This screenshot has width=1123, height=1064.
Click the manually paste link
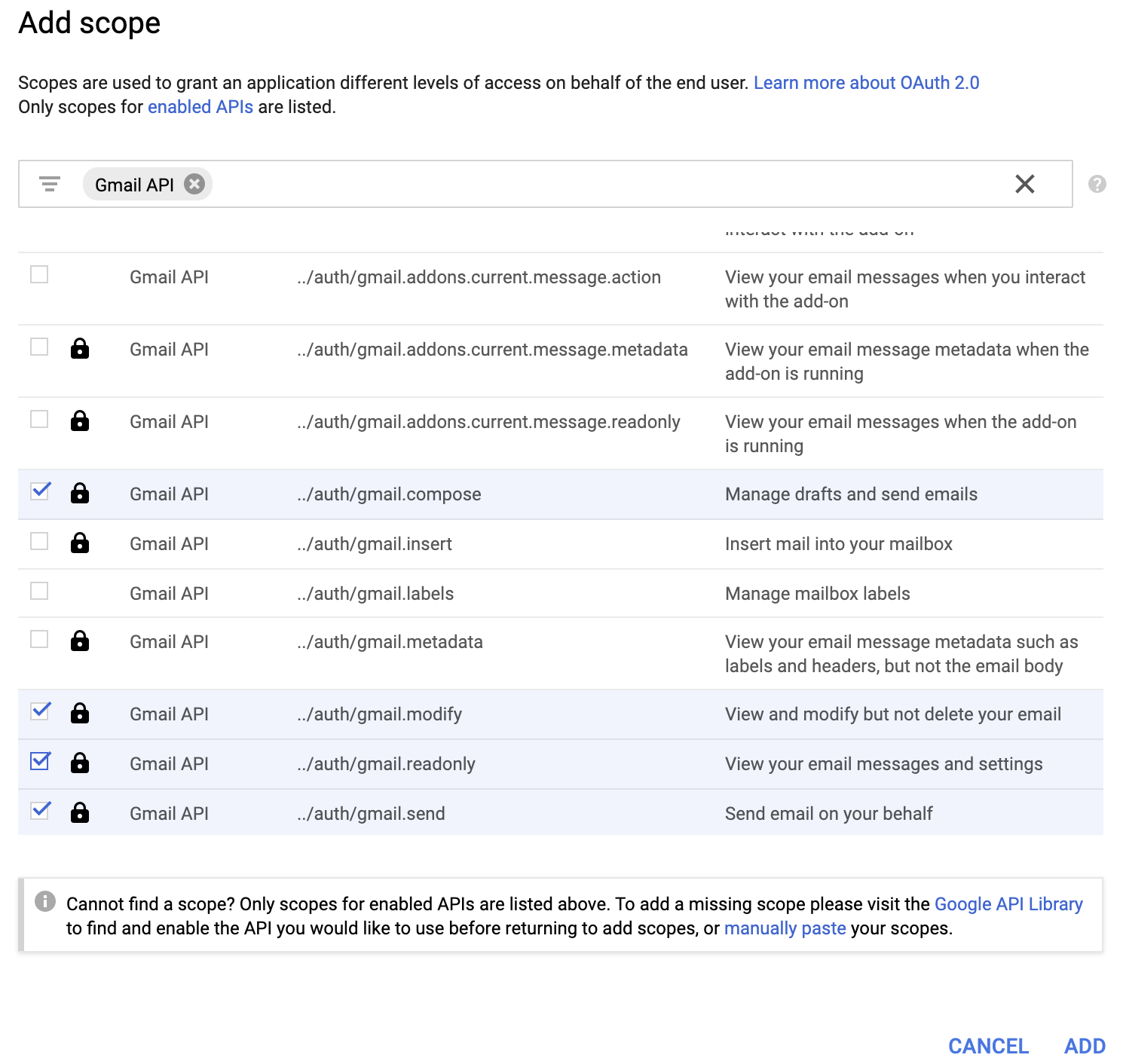[785, 928]
